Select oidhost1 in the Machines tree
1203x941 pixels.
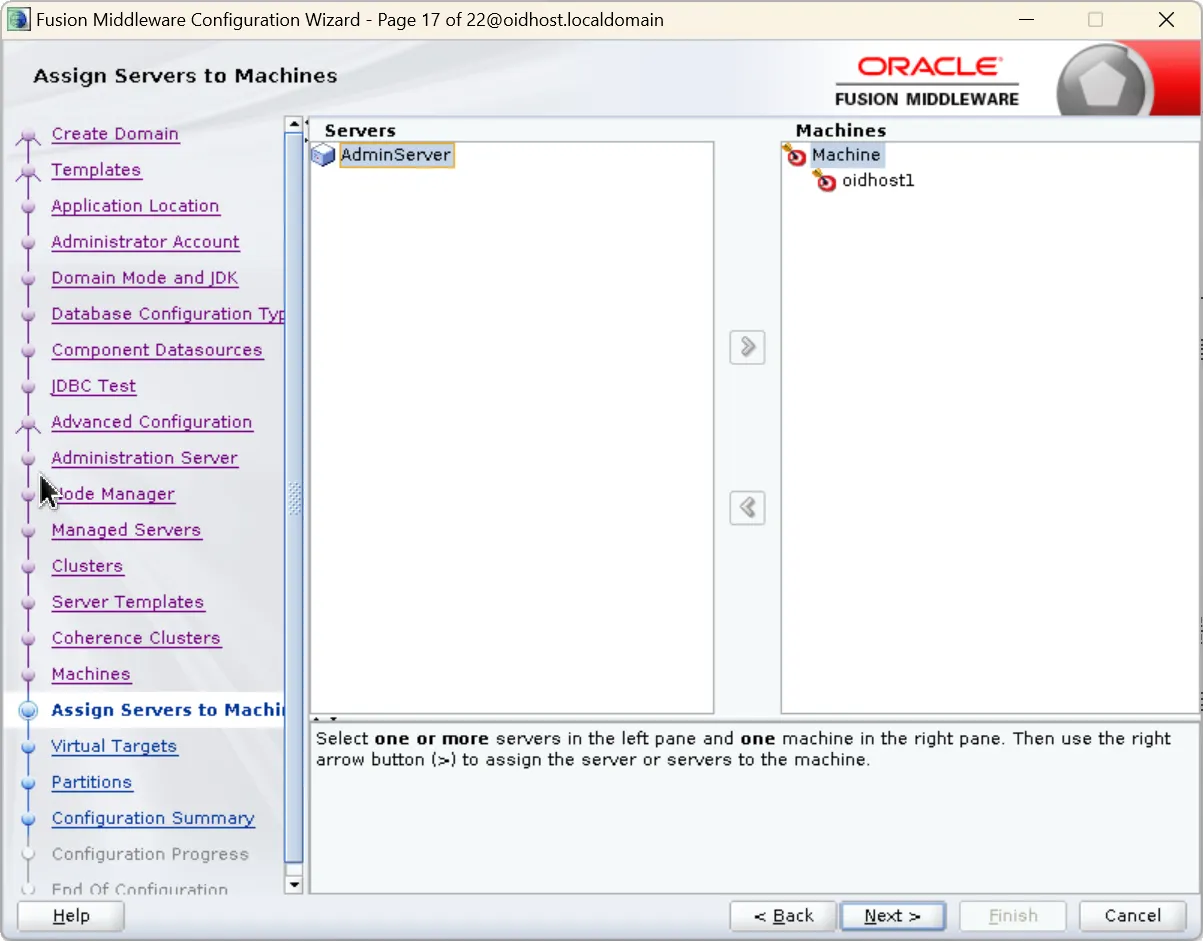(878, 181)
